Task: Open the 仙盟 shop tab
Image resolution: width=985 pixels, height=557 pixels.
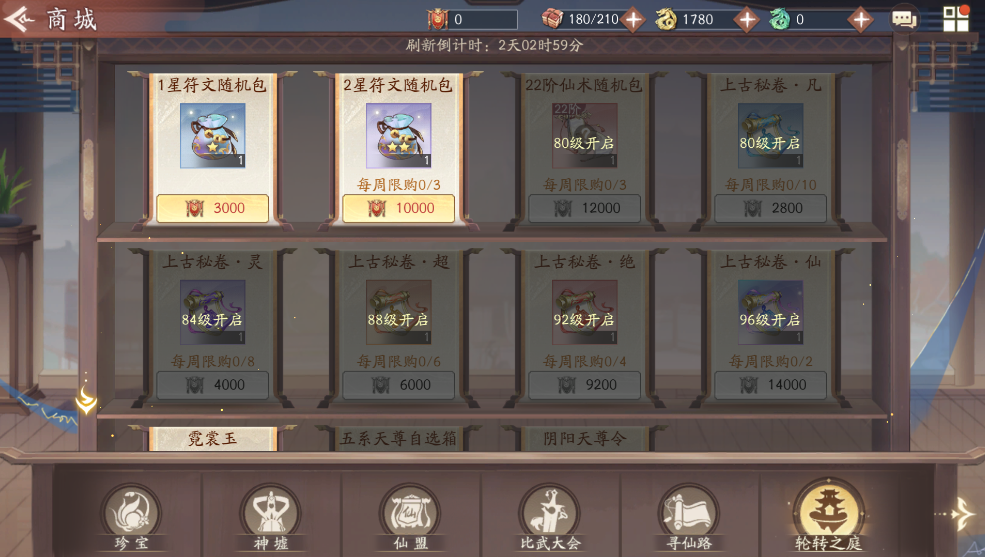Action: click(x=410, y=518)
